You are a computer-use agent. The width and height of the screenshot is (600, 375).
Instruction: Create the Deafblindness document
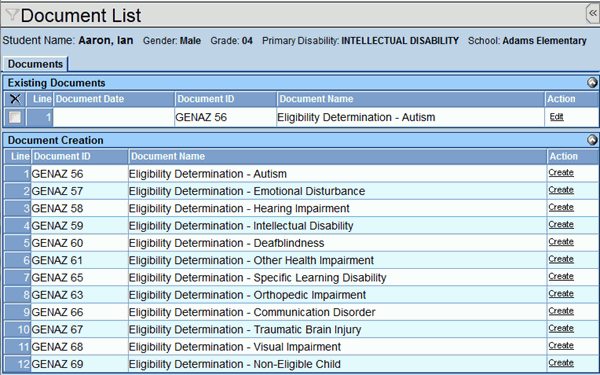pyautogui.click(x=561, y=242)
